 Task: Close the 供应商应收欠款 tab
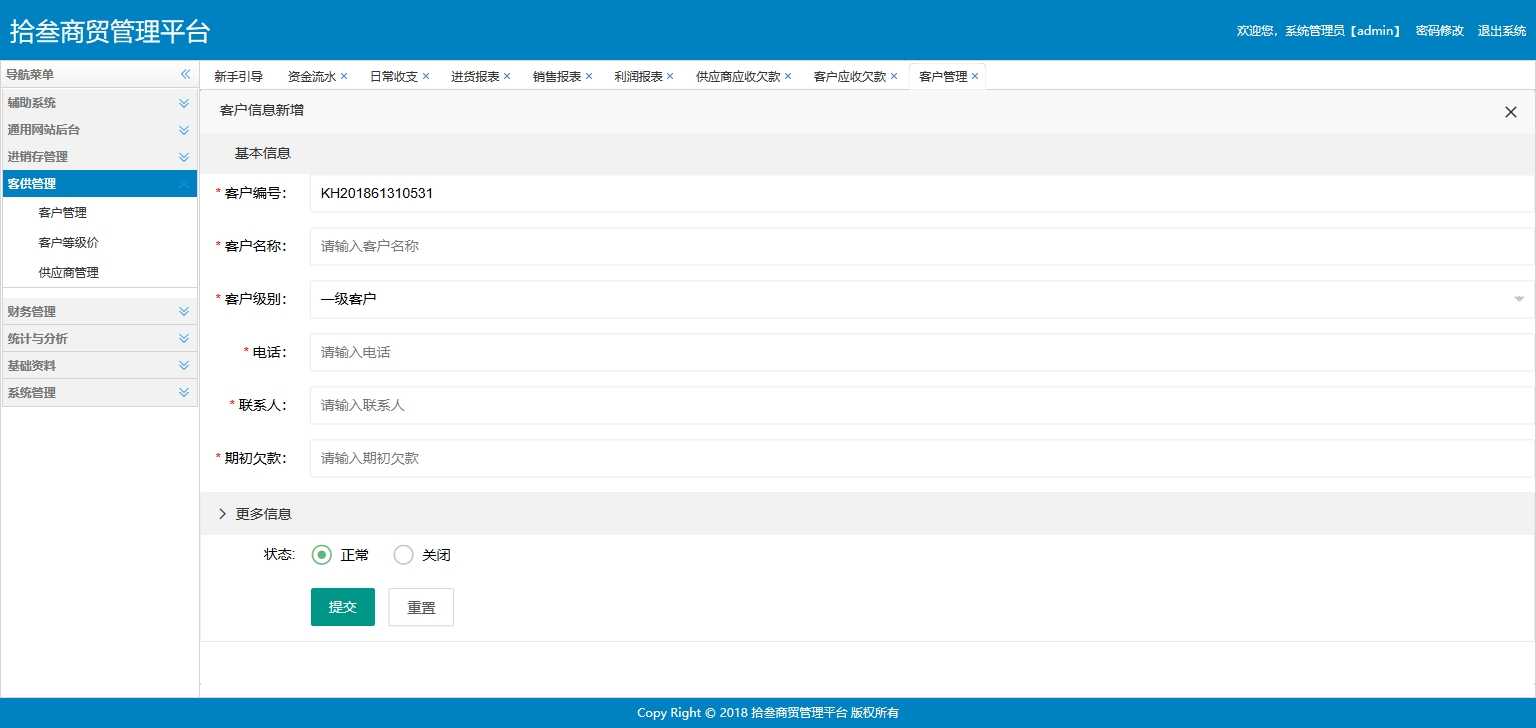pos(788,76)
